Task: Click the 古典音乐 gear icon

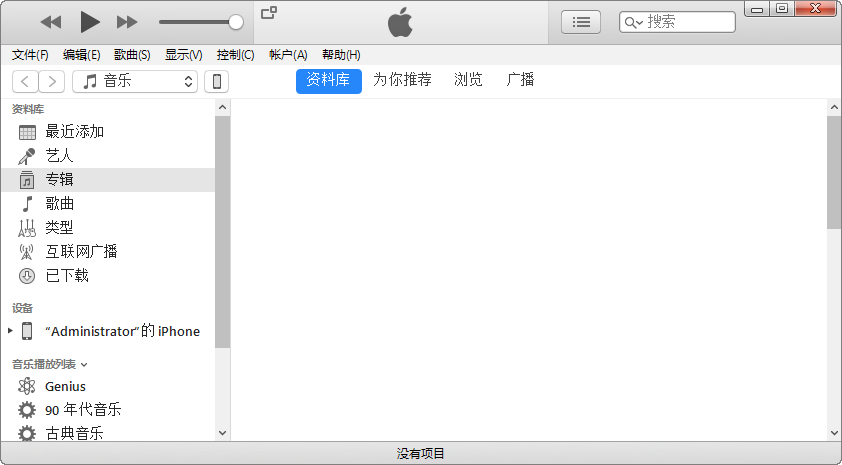Action: [27, 433]
